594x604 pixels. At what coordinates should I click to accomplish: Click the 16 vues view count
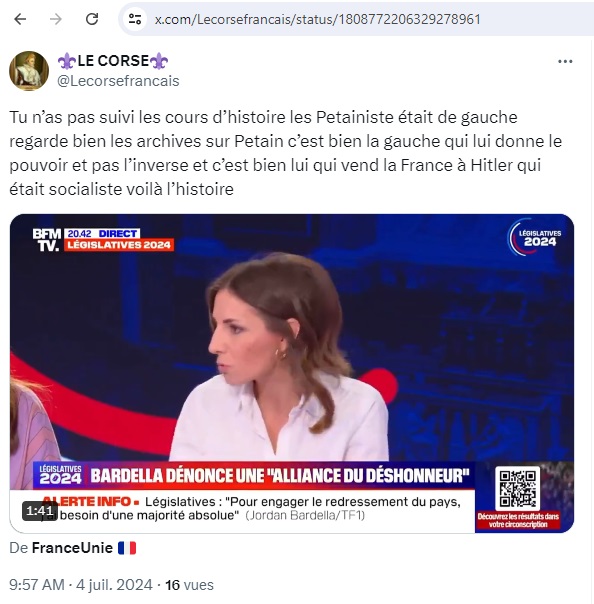click(x=189, y=585)
